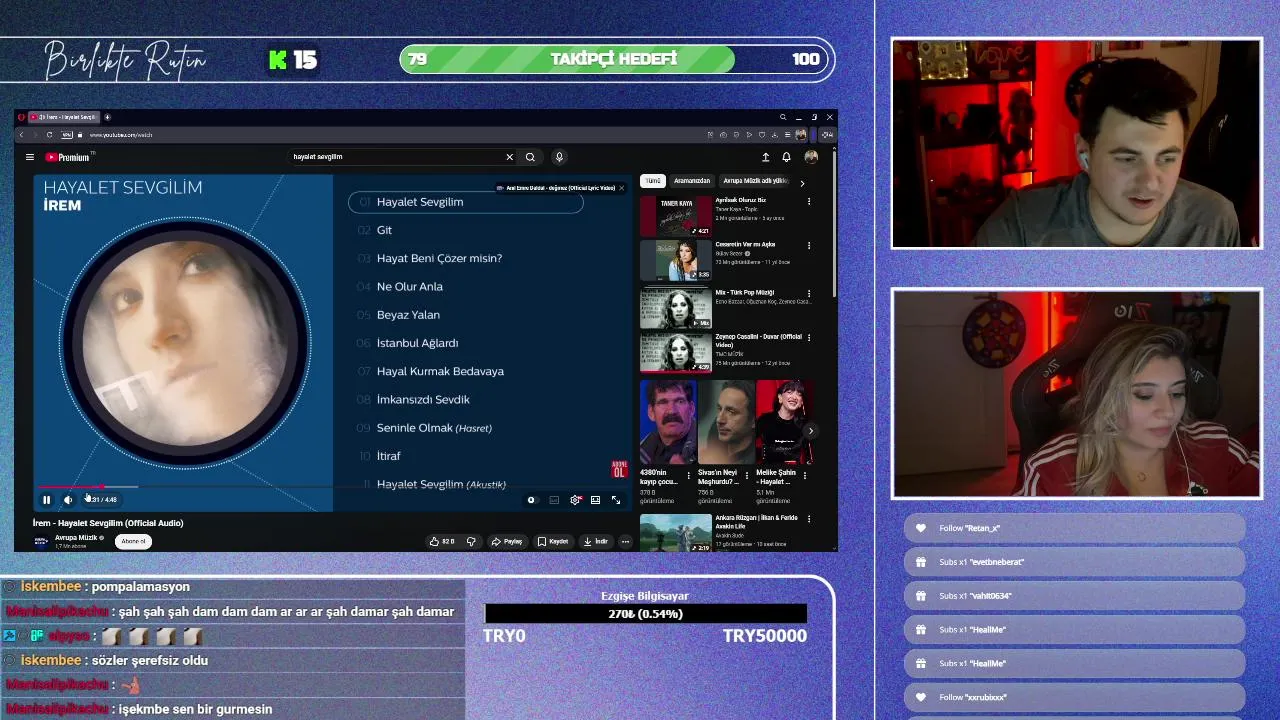Image resolution: width=1280 pixels, height=720 pixels.
Task: Advance the Shorts shelf with the arrow
Action: [x=811, y=431]
